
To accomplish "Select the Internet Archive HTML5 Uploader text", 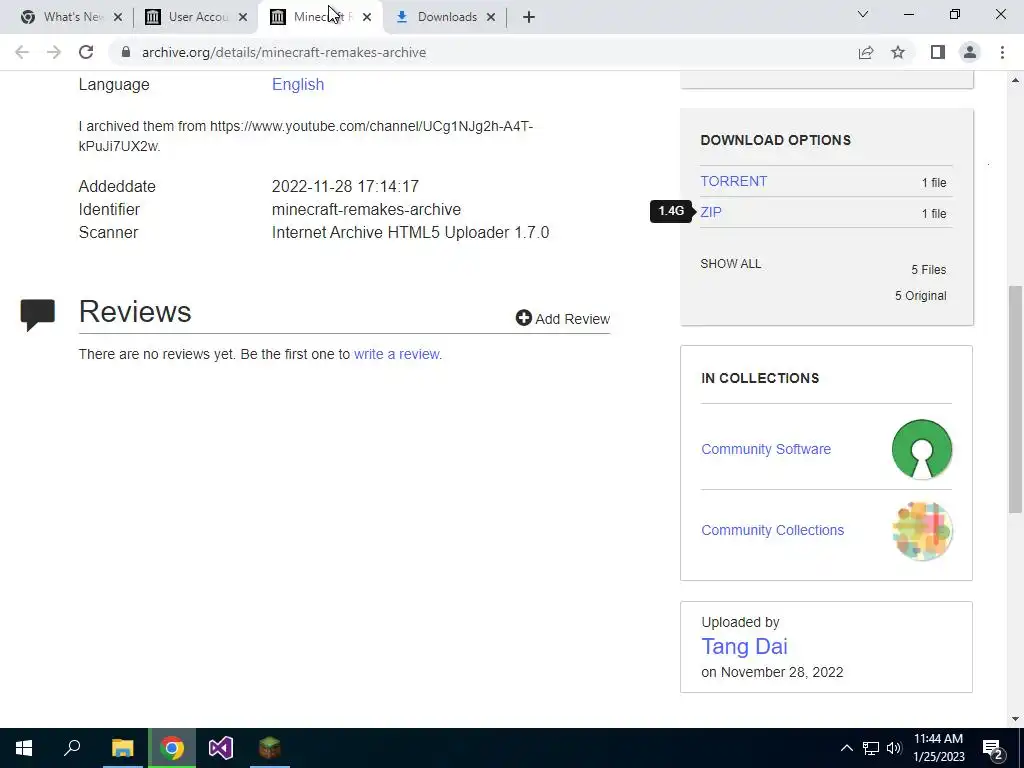I will (411, 232).
